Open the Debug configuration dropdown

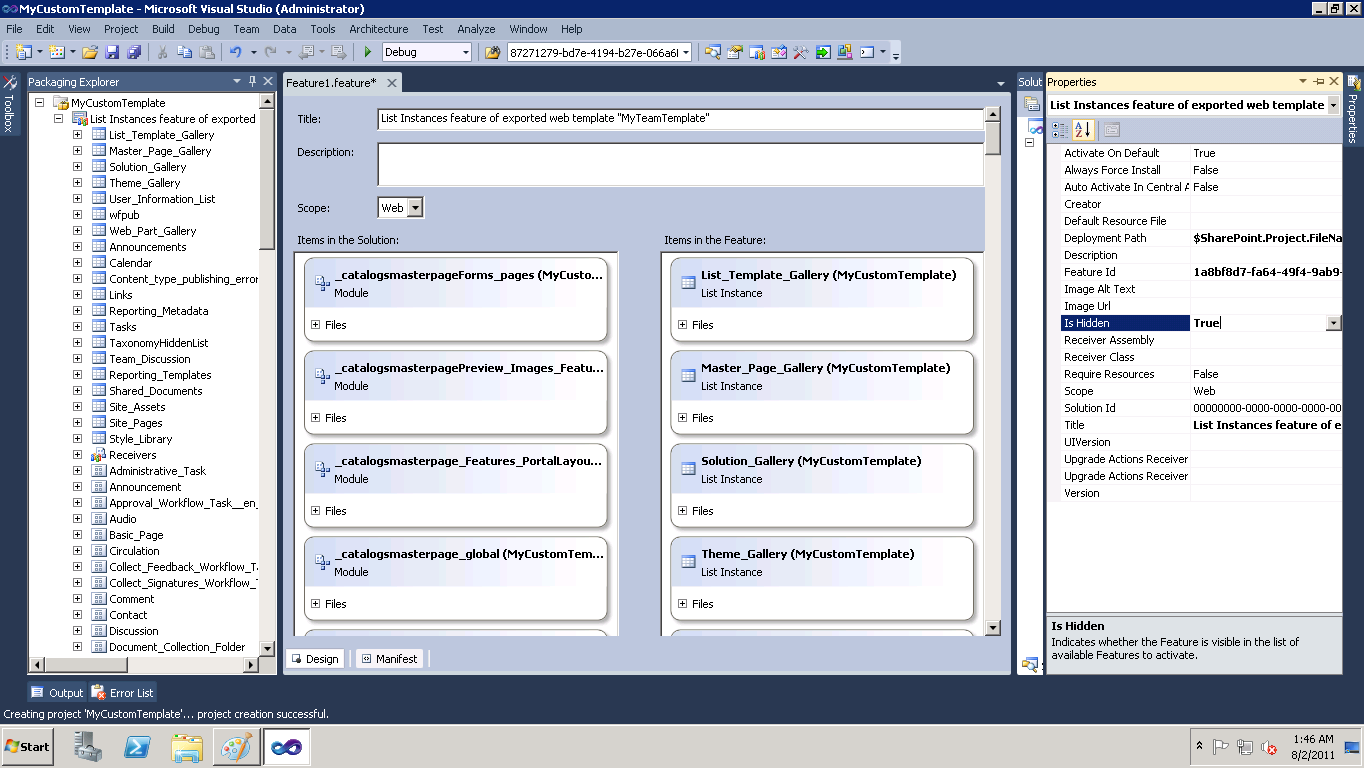pyautogui.click(x=464, y=52)
